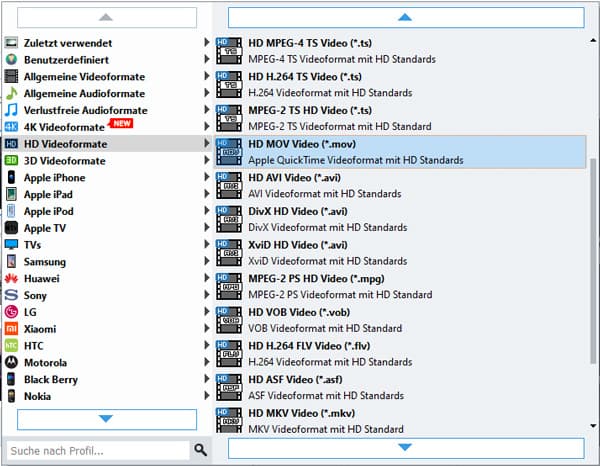Choose the Verlustfreie Audioformate category

click(x=107, y=110)
